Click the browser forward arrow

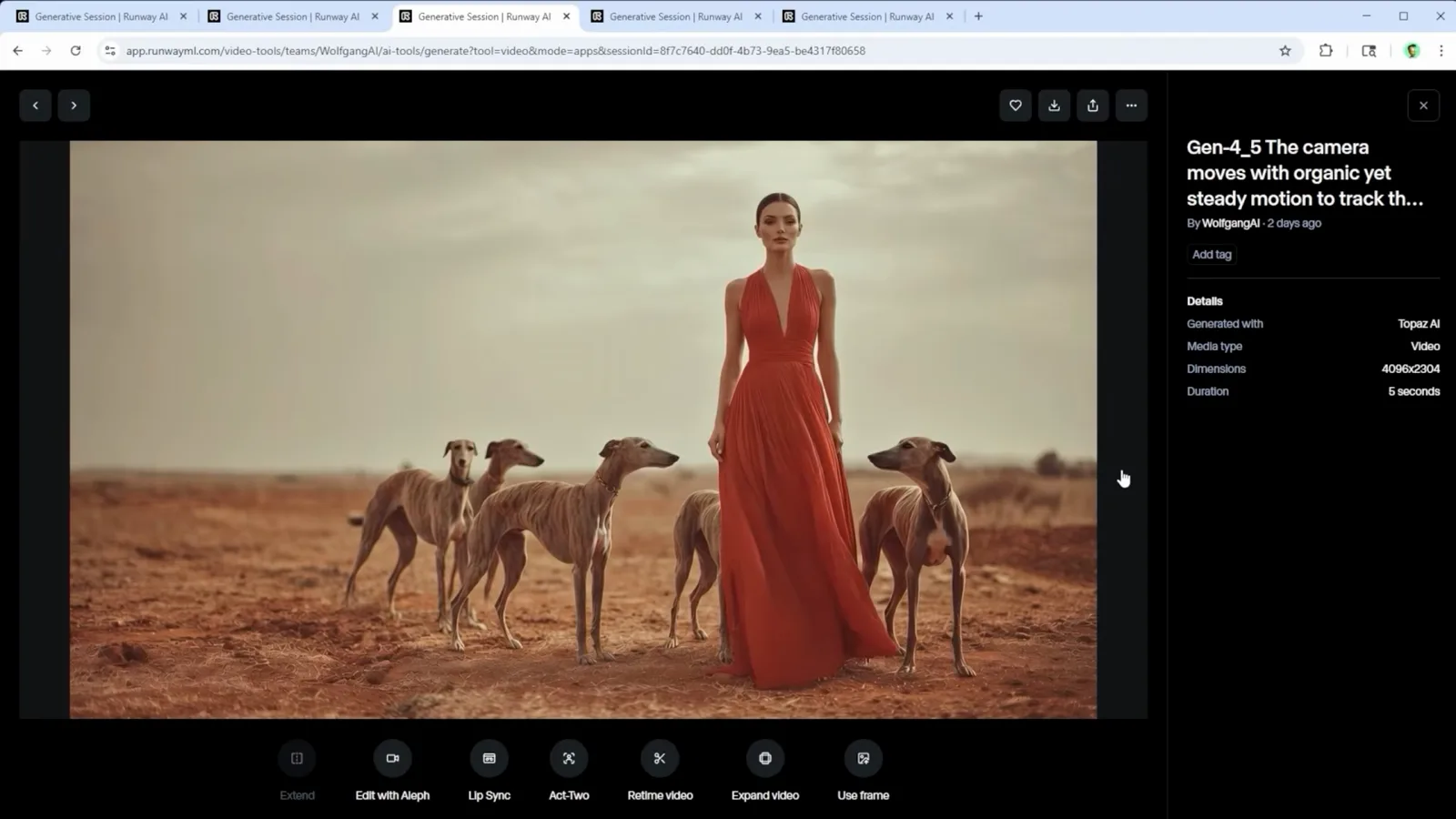pyautogui.click(x=46, y=51)
